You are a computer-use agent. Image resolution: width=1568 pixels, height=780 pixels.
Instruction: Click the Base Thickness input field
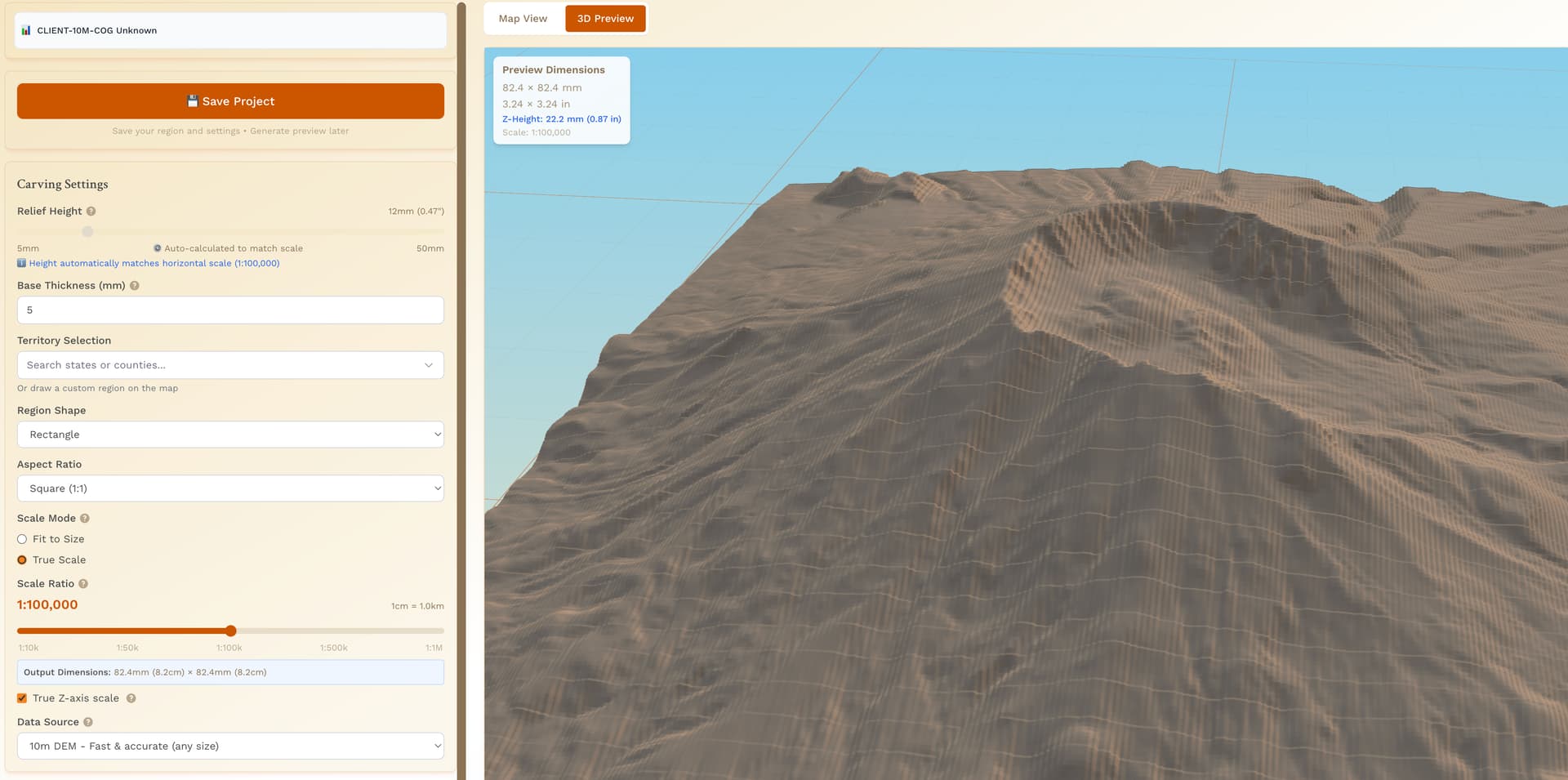click(230, 310)
